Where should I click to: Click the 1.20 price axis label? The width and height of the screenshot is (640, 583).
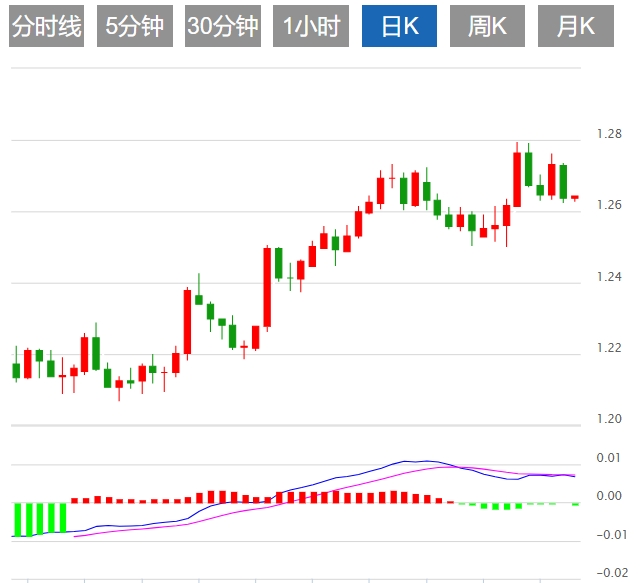point(609,419)
